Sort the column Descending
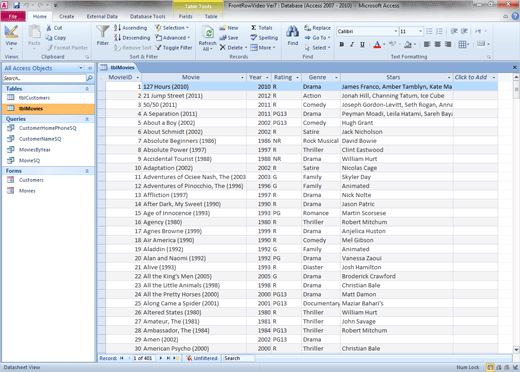520x372 pixels. 132,38
